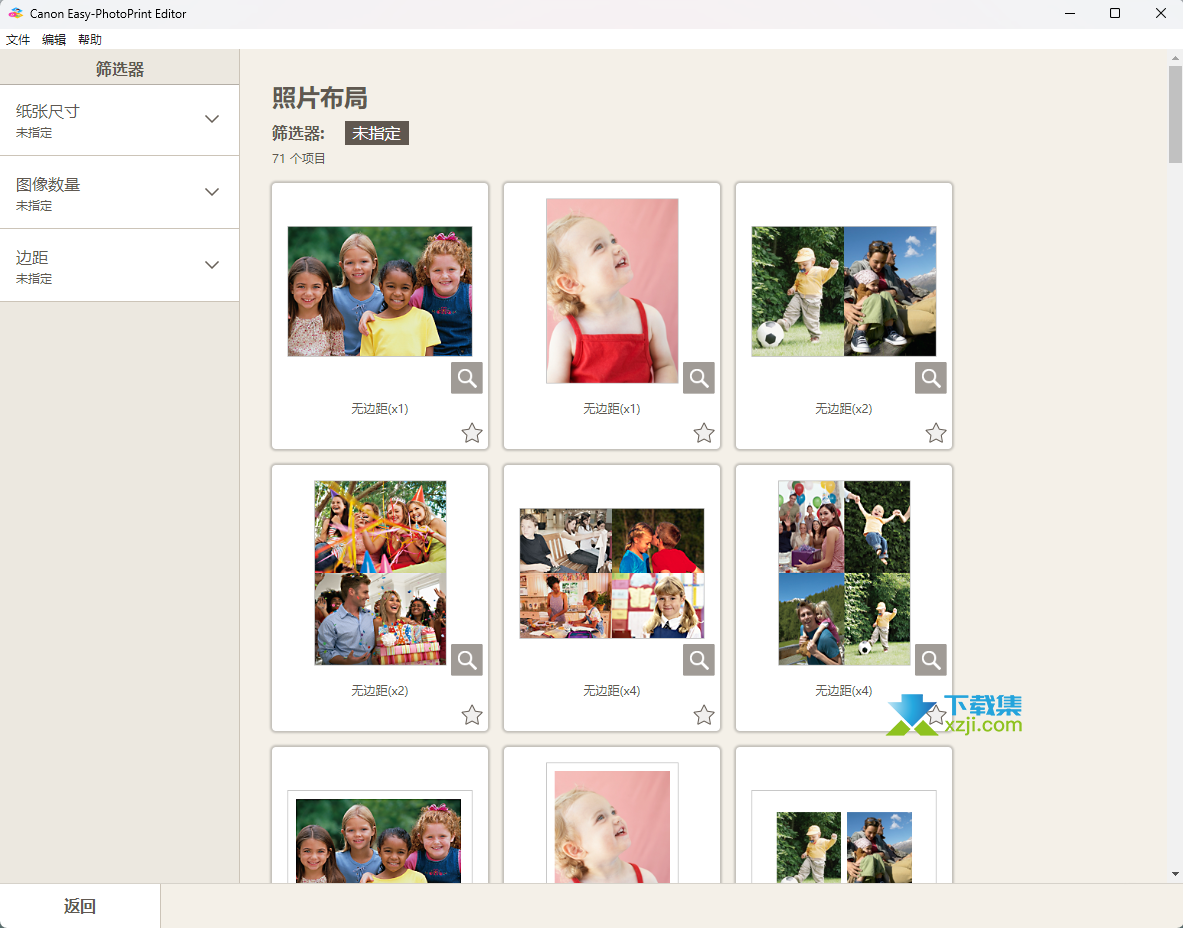Screen dimensions: 1183x928
Task: Toggle star on landscape four-photo 无边距(x4) card
Action: (x=704, y=715)
